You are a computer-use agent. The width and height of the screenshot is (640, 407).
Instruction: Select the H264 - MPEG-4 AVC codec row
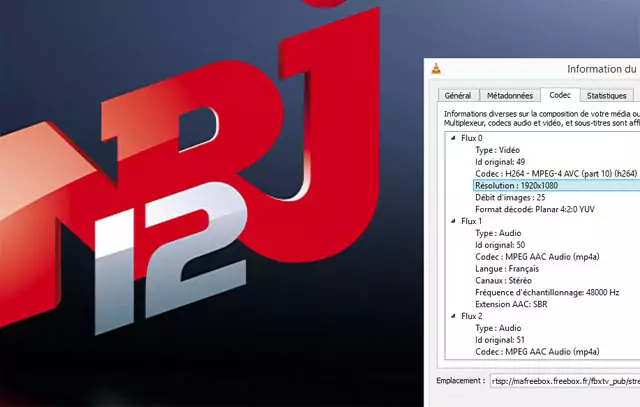point(556,173)
